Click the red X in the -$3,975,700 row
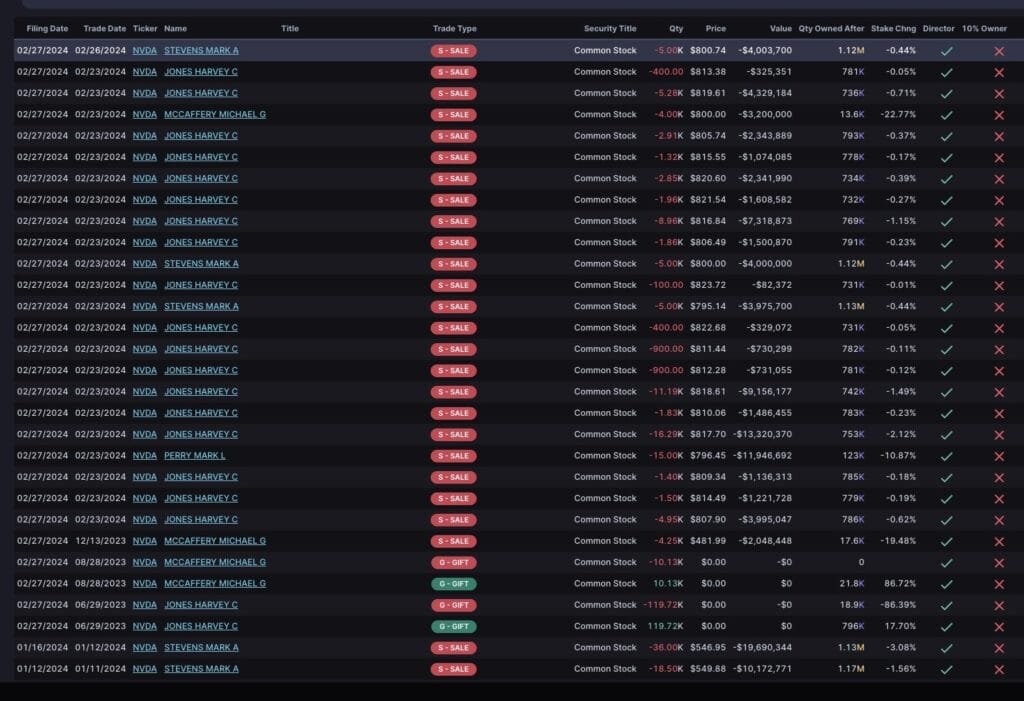Screen dimensions: 1024x701 pyautogui.click(x=999, y=307)
